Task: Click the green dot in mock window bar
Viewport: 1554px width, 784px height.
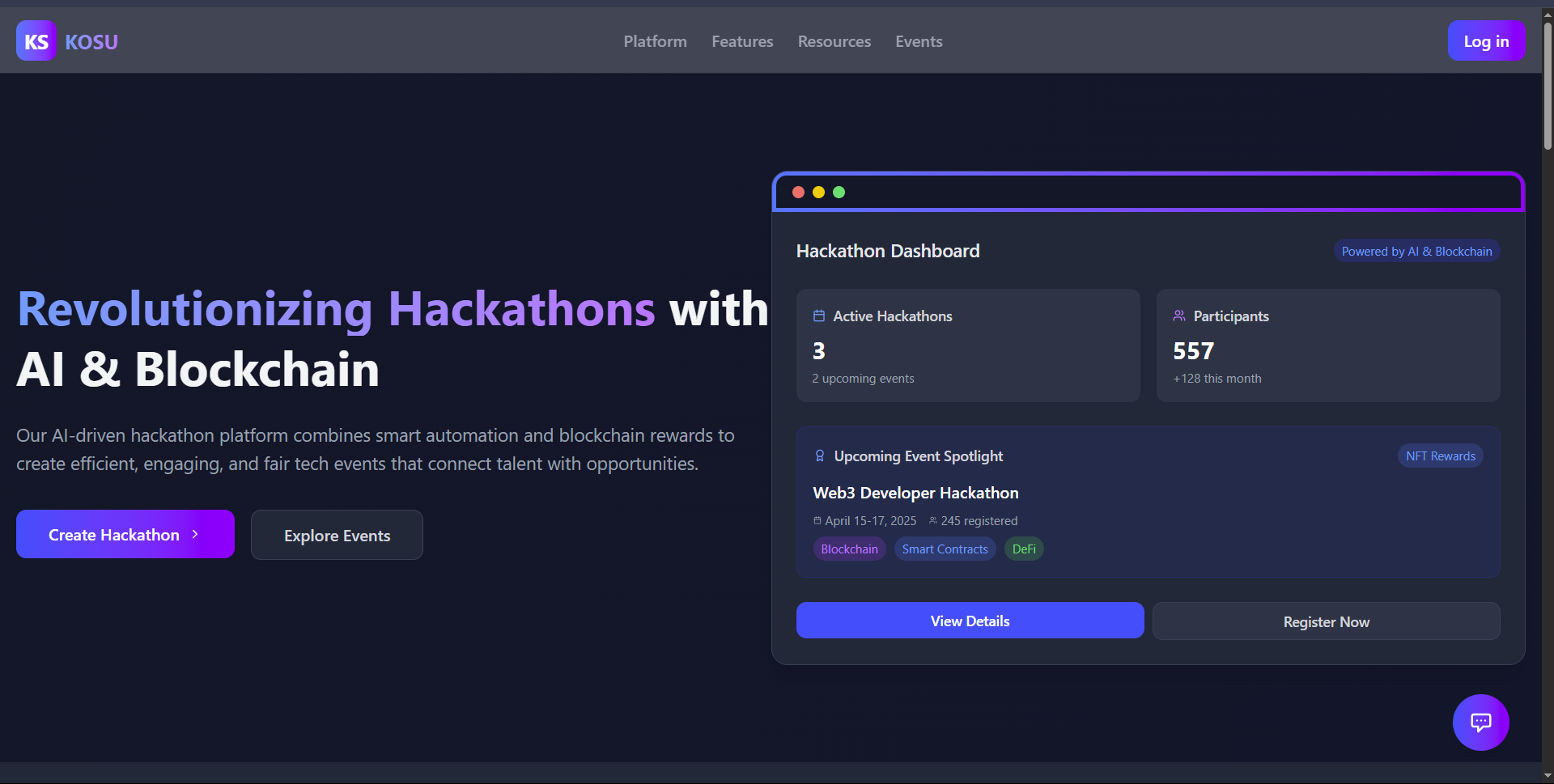Action: [x=839, y=193]
